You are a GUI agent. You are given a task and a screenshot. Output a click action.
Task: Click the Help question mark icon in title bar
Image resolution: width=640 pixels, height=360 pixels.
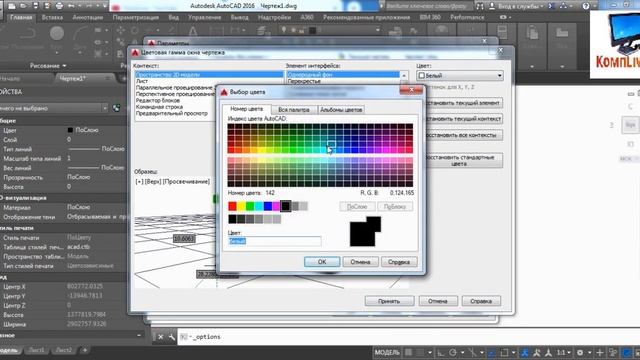click(x=586, y=6)
